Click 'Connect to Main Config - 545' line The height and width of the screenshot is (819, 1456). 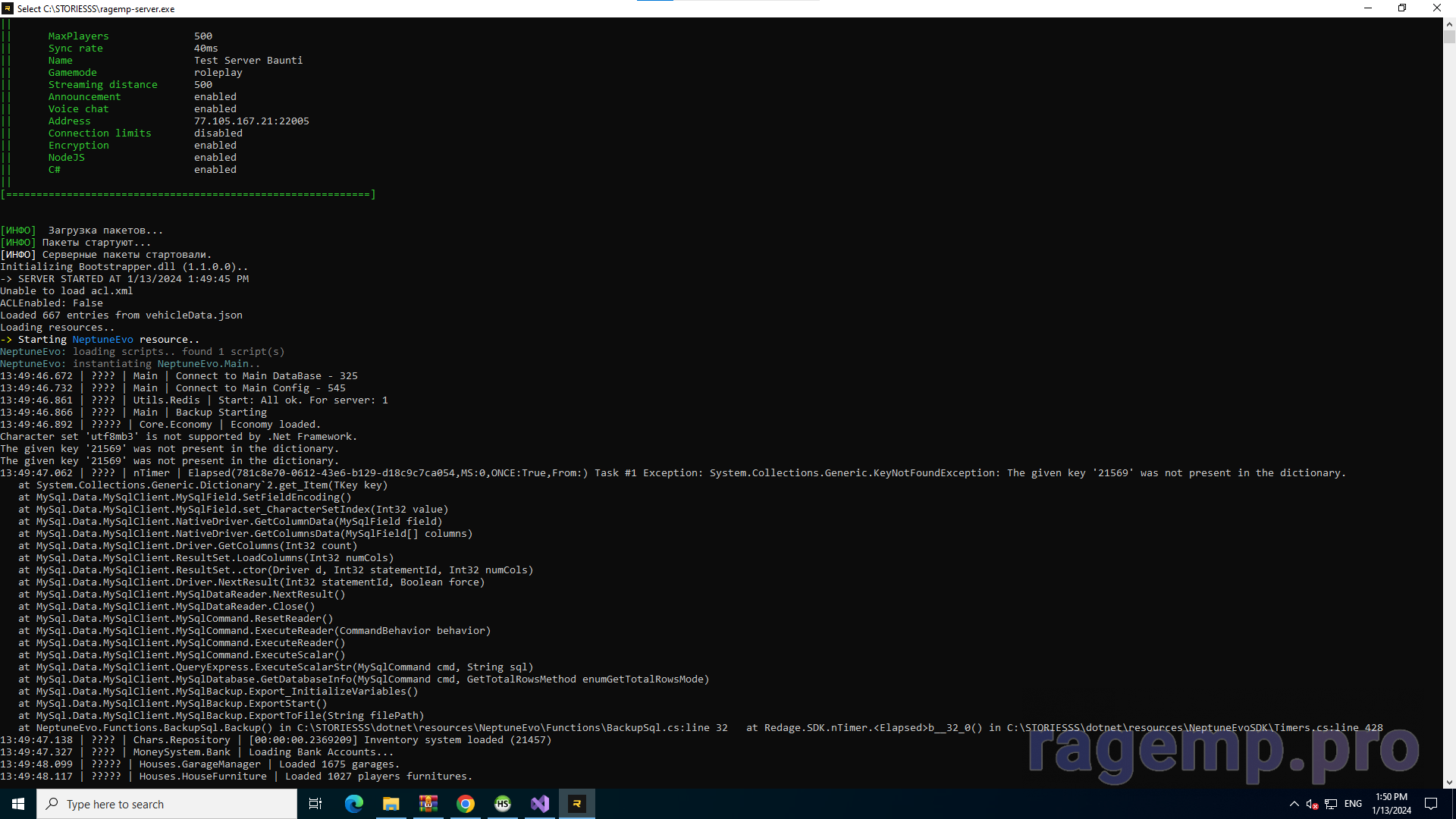[173, 388]
